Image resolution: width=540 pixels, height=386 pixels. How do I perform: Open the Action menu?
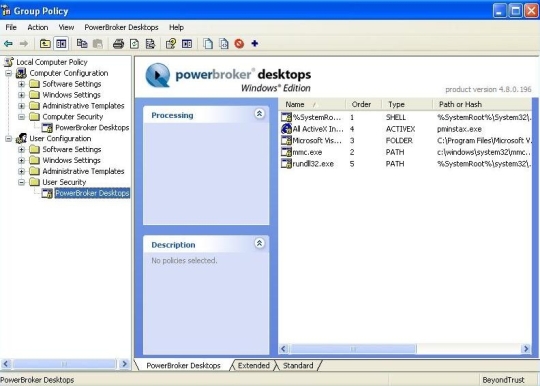[x=38, y=27]
